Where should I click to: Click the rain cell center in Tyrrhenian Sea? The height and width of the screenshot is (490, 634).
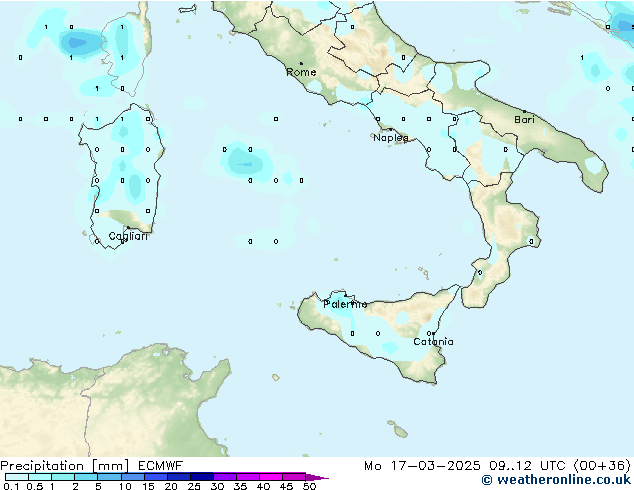(245, 164)
